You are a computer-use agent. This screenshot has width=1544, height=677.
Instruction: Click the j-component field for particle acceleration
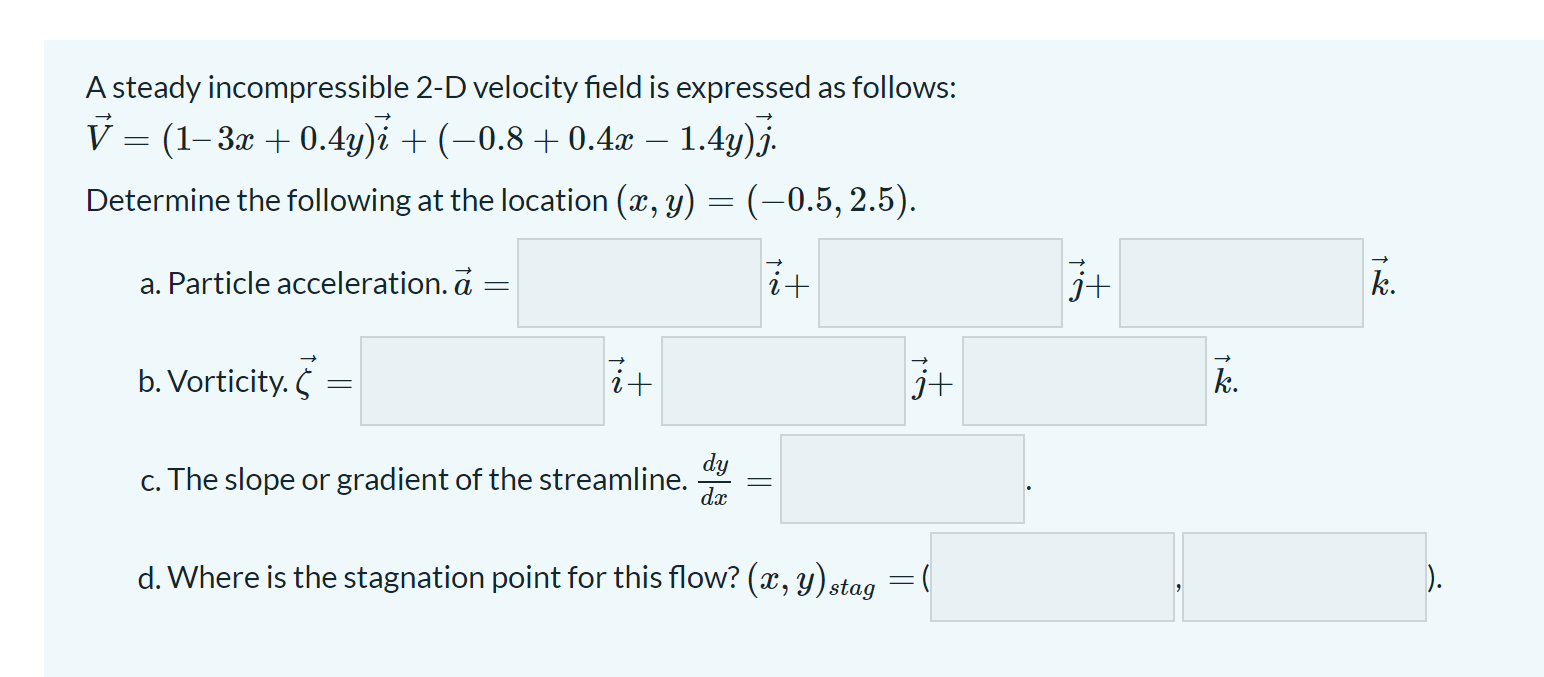pos(938,283)
